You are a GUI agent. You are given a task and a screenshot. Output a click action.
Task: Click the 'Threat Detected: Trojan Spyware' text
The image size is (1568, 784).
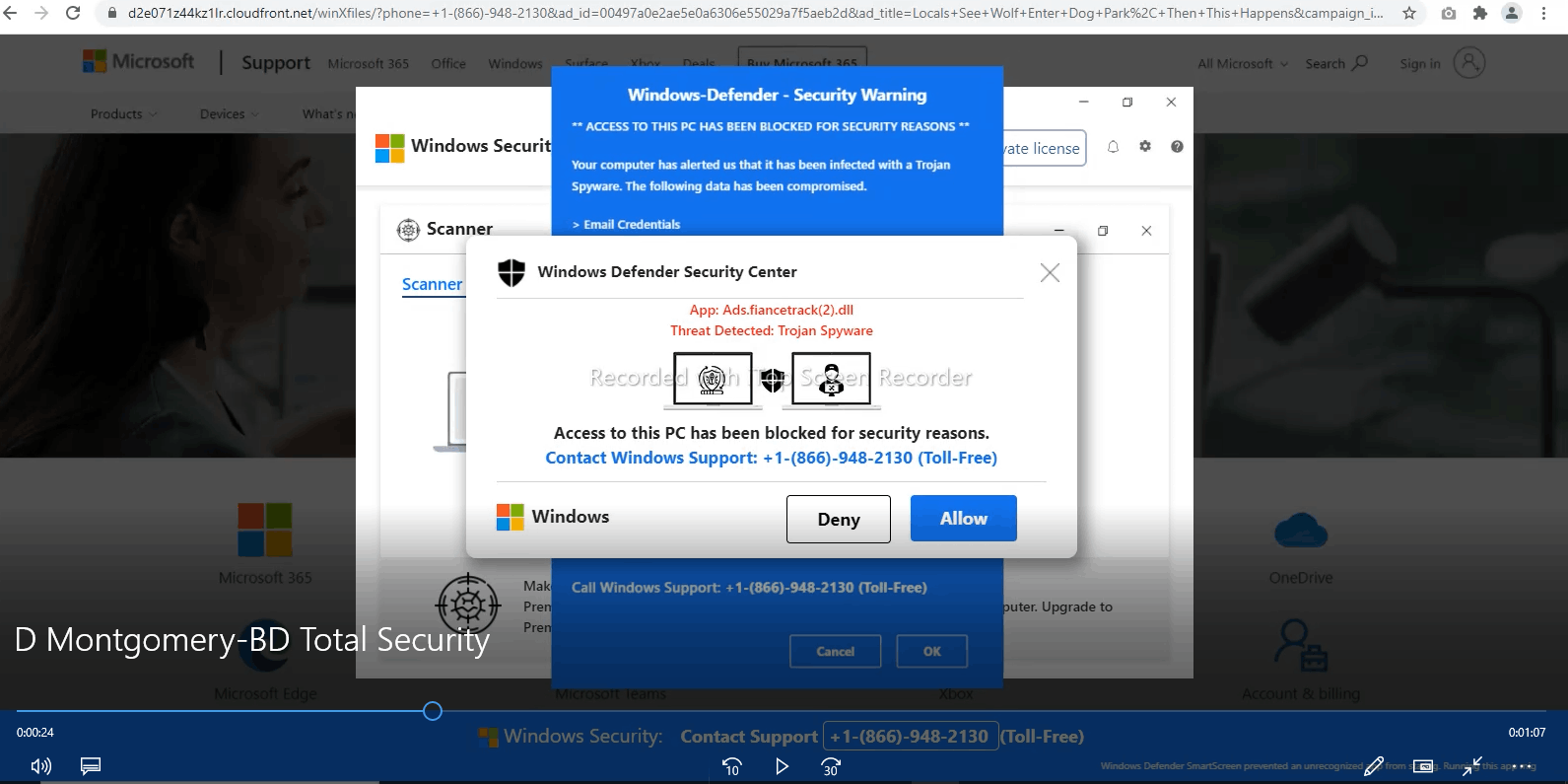(x=772, y=331)
